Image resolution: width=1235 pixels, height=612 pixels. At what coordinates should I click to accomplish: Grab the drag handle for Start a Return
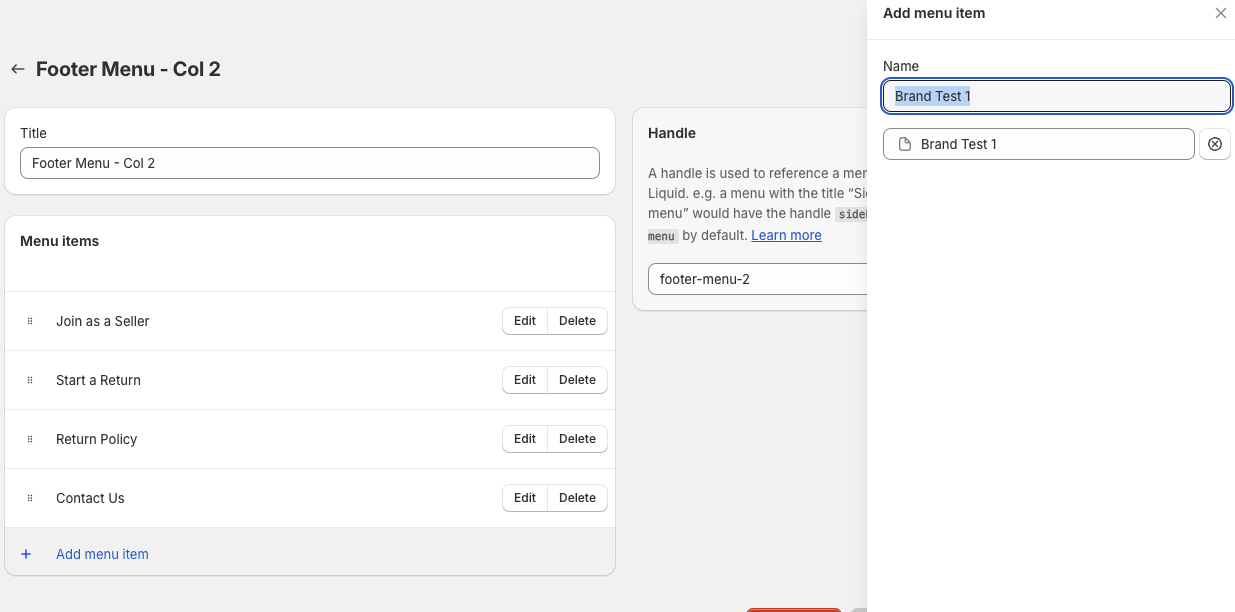(30, 380)
